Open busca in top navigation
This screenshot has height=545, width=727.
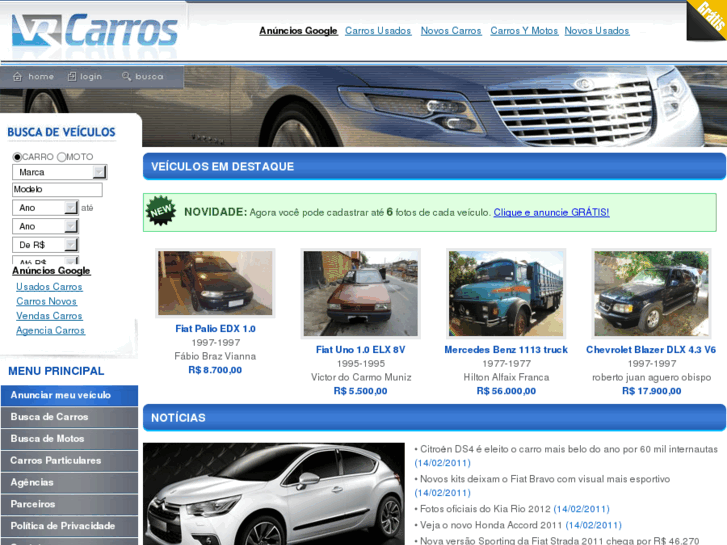click(x=149, y=77)
